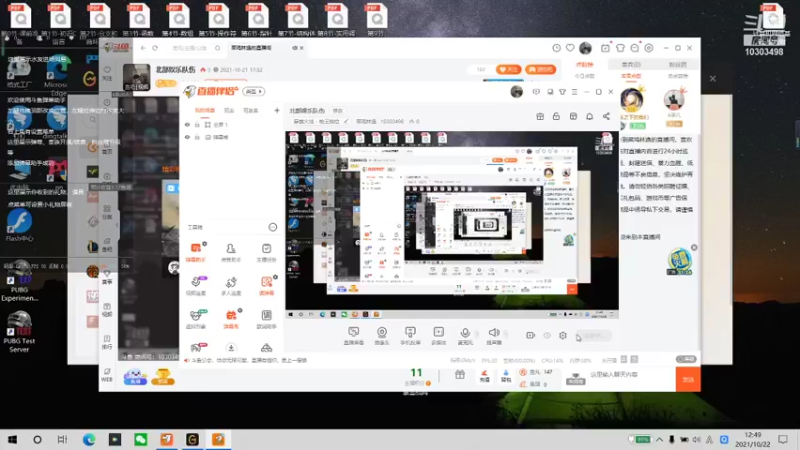Click the heart favorites icon in Douyu header

point(570,48)
